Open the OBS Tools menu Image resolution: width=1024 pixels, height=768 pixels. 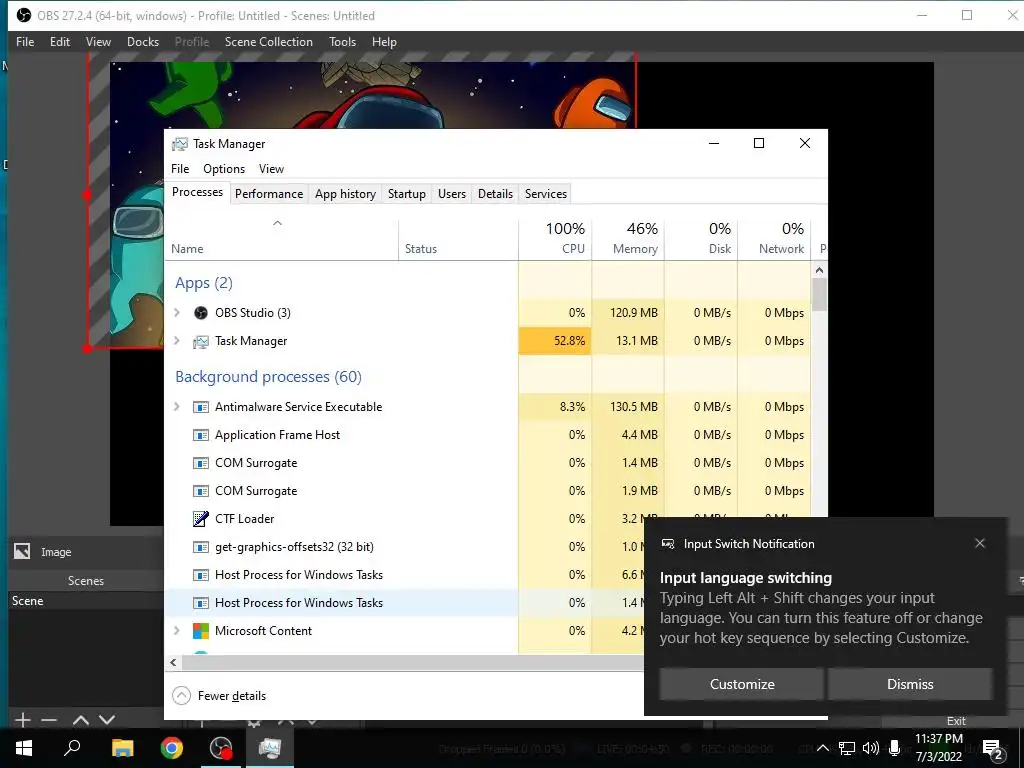(x=342, y=42)
